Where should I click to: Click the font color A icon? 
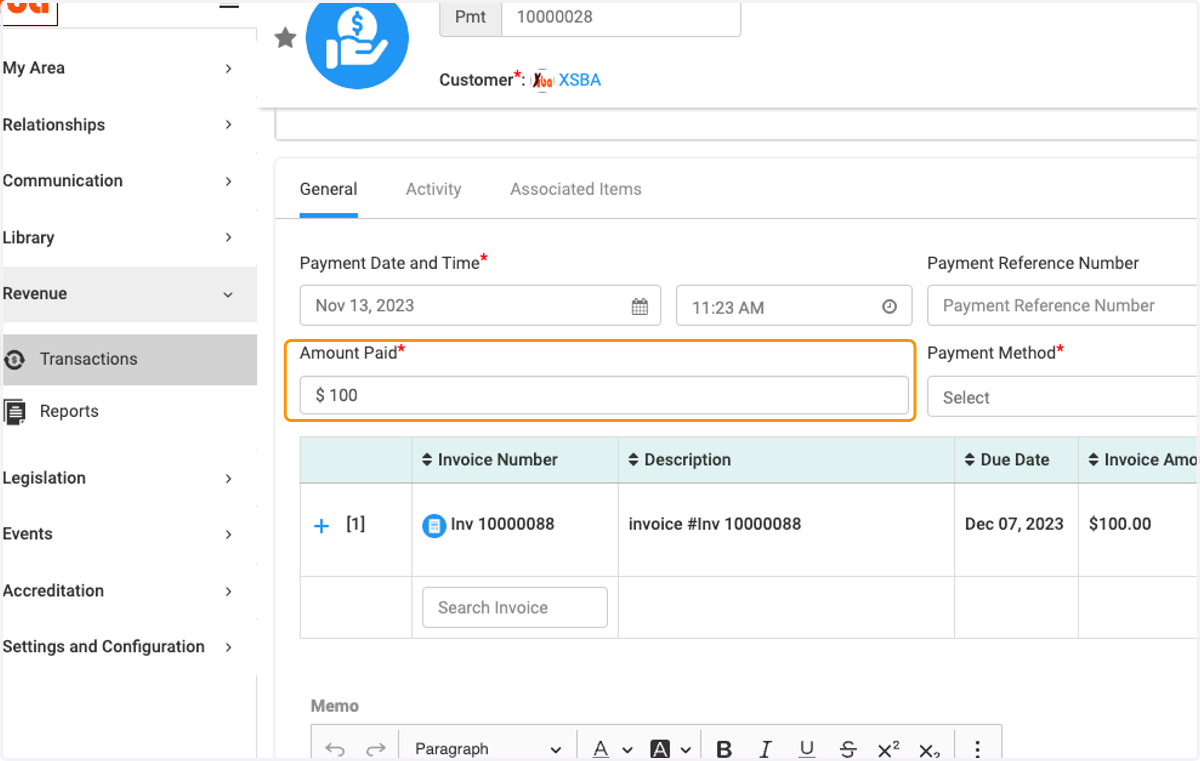[x=601, y=749]
